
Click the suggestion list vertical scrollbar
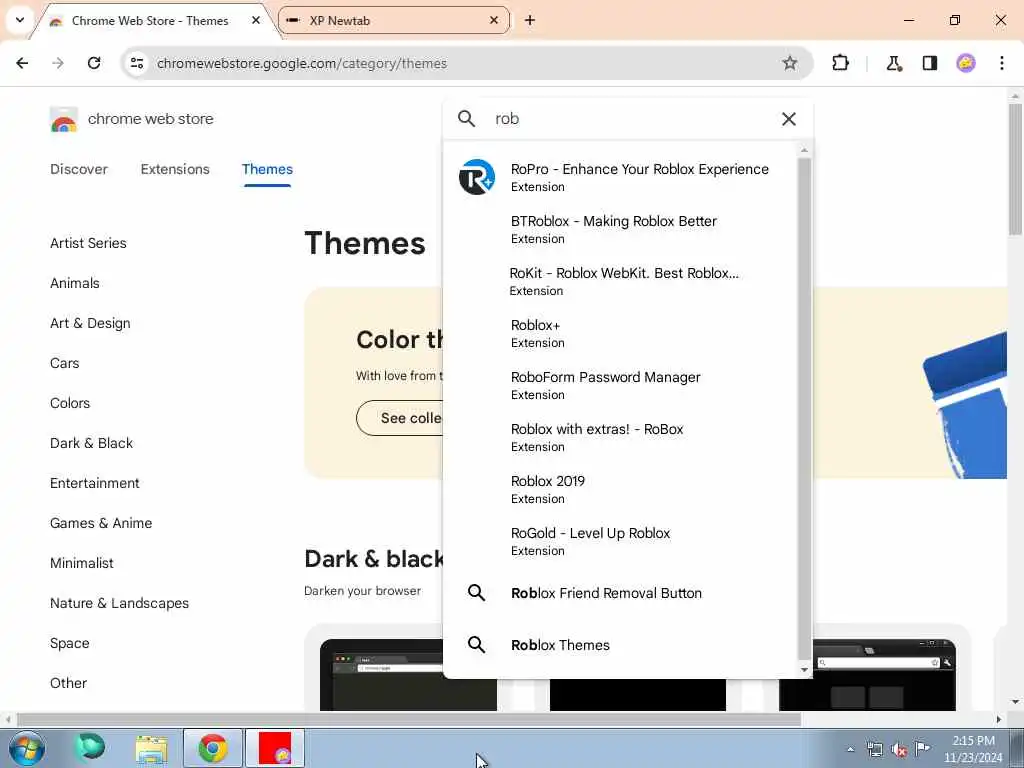pos(804,409)
